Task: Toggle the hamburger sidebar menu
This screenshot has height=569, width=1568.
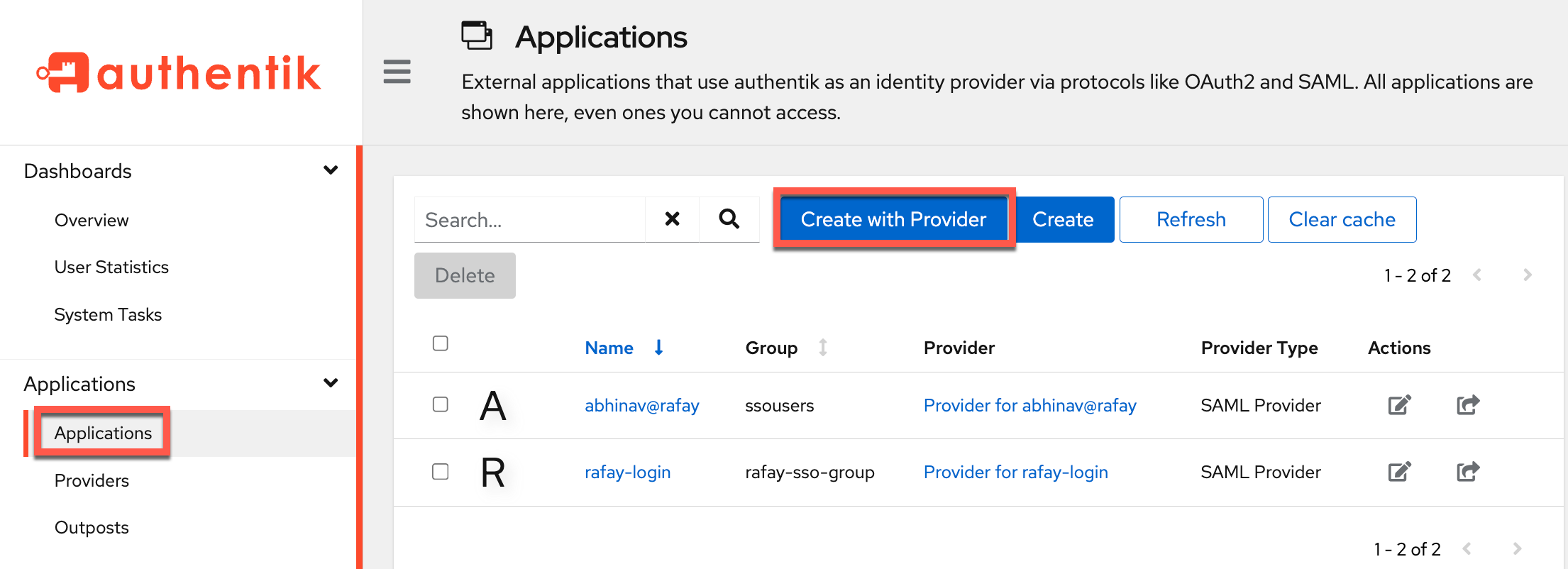Action: [x=397, y=72]
